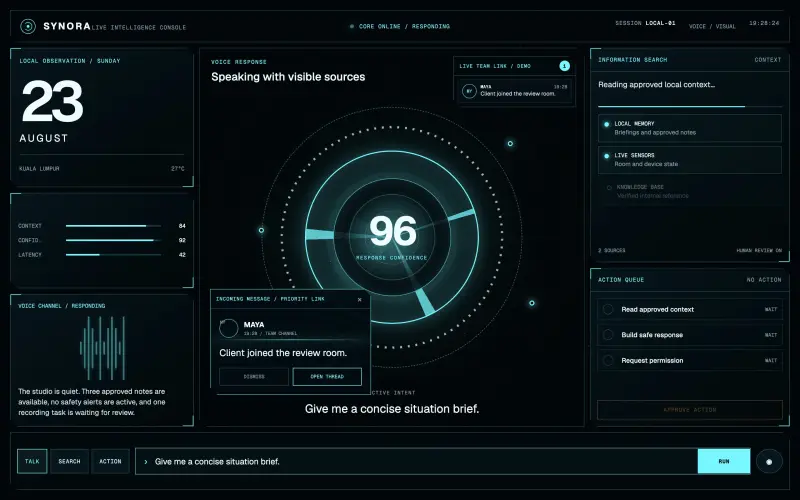The height and width of the screenshot is (500, 800).
Task: Click the context value 84
Action: 182,226
